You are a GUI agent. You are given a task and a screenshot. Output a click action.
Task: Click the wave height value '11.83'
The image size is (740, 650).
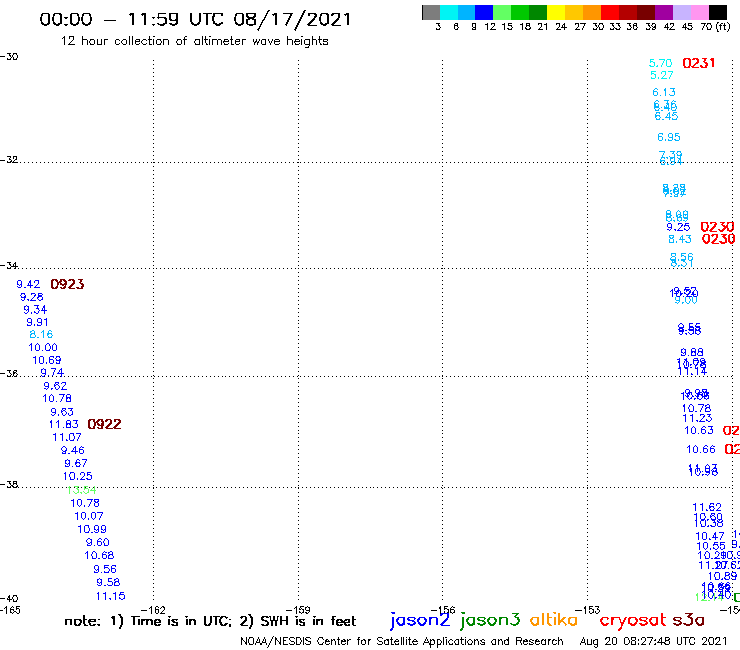point(64,424)
